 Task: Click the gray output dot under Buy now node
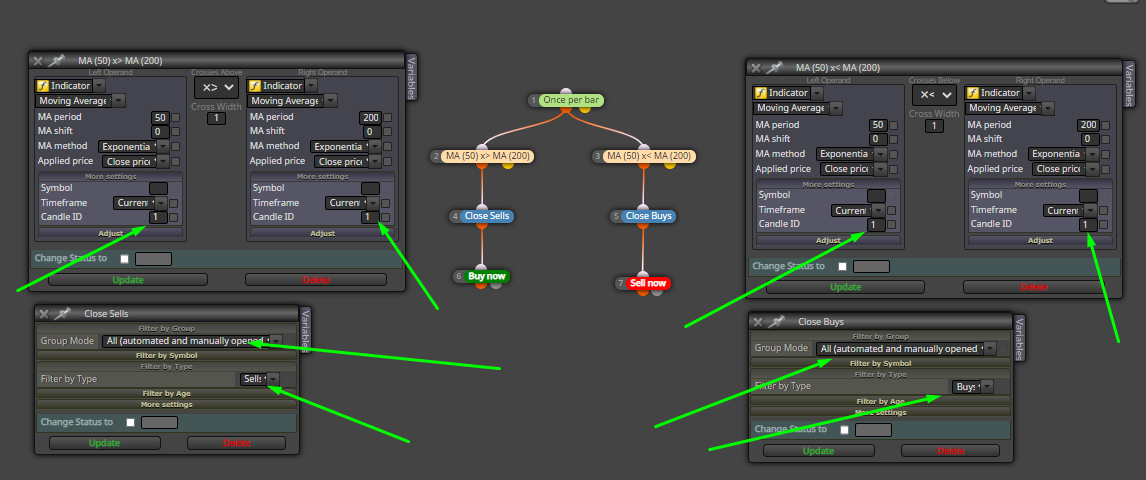click(496, 285)
